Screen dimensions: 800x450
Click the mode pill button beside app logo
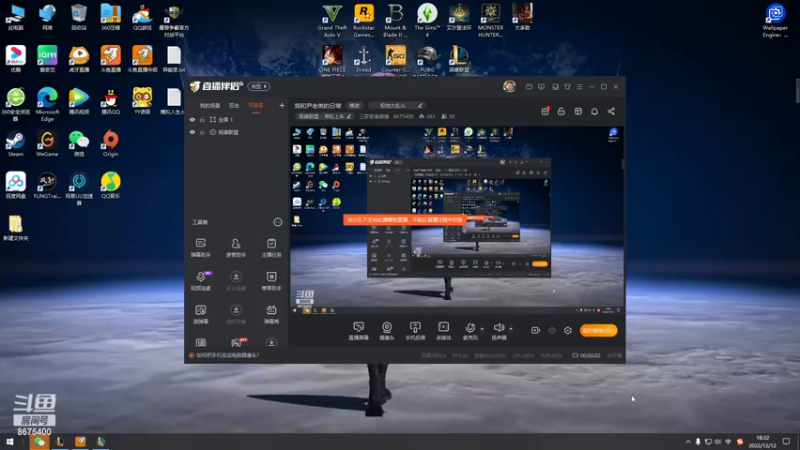(259, 86)
